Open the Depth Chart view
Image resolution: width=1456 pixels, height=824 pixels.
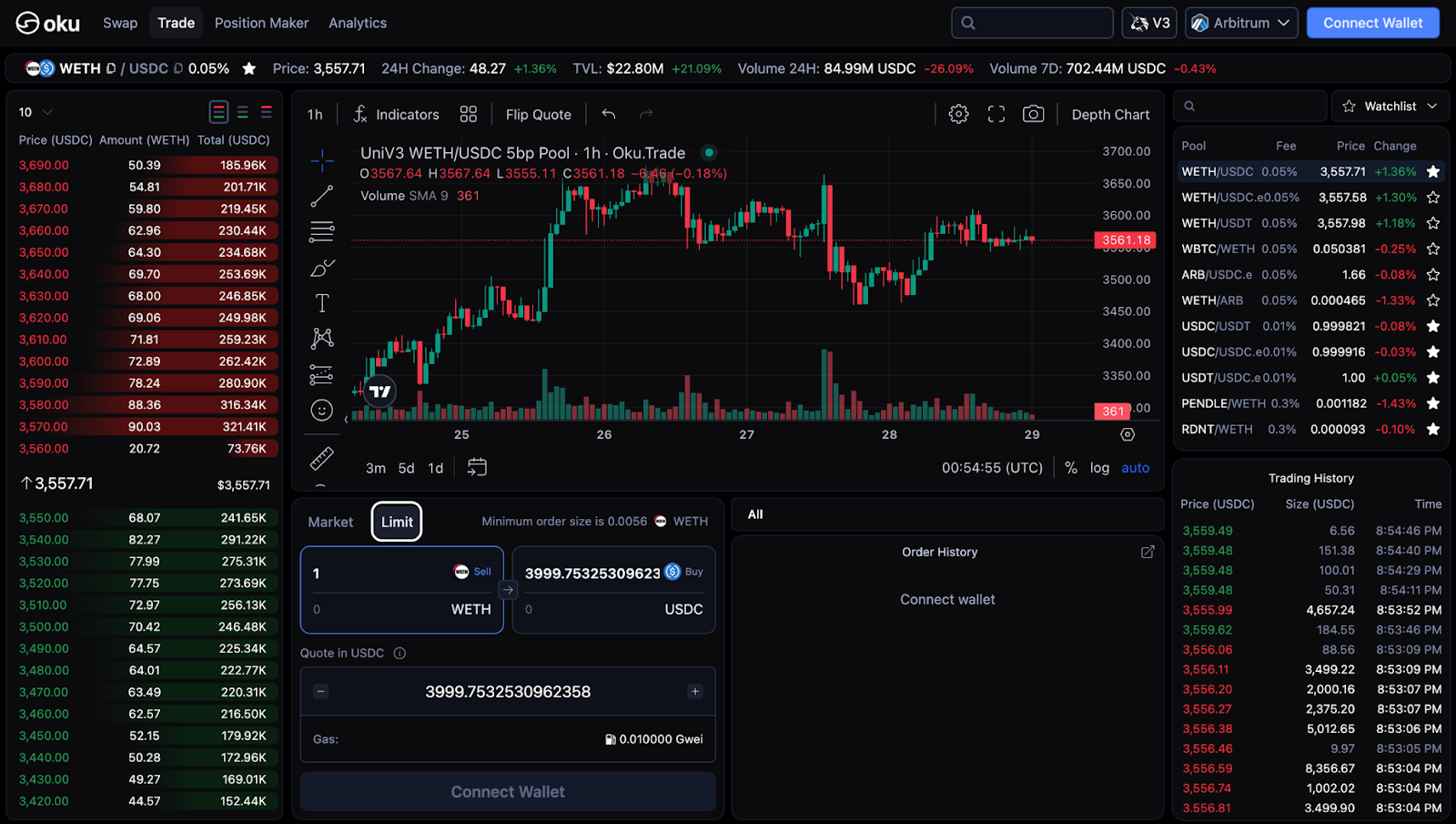click(1110, 114)
